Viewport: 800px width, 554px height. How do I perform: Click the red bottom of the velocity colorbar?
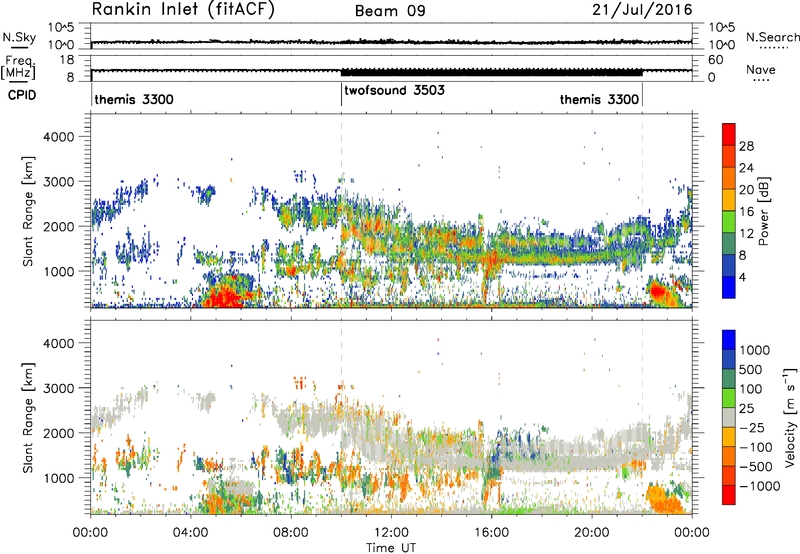729,495
